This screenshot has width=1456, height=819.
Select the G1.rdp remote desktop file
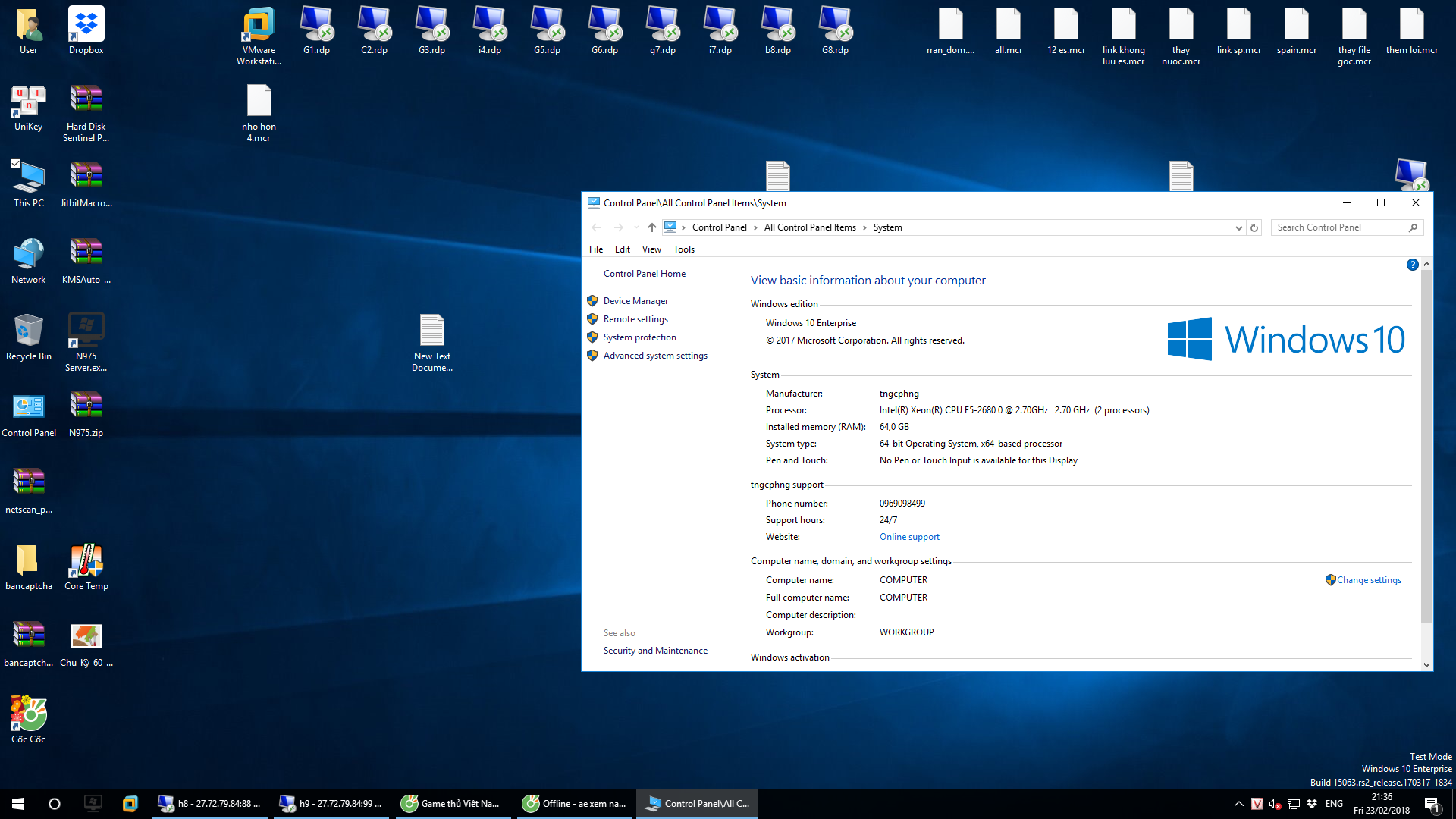click(316, 30)
